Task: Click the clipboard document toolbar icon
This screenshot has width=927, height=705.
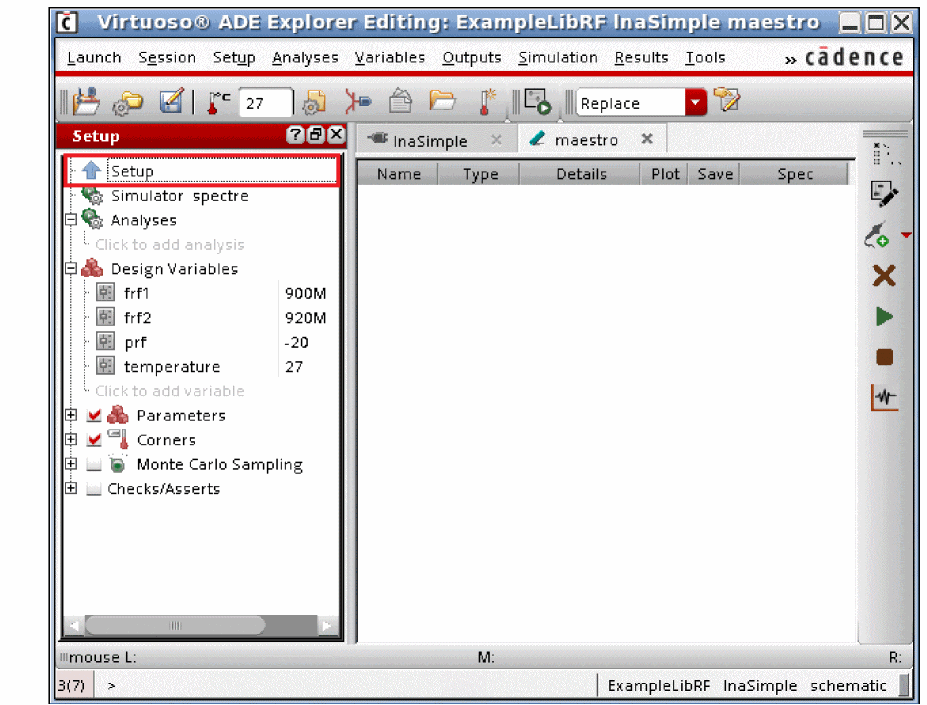Action: [x=400, y=101]
